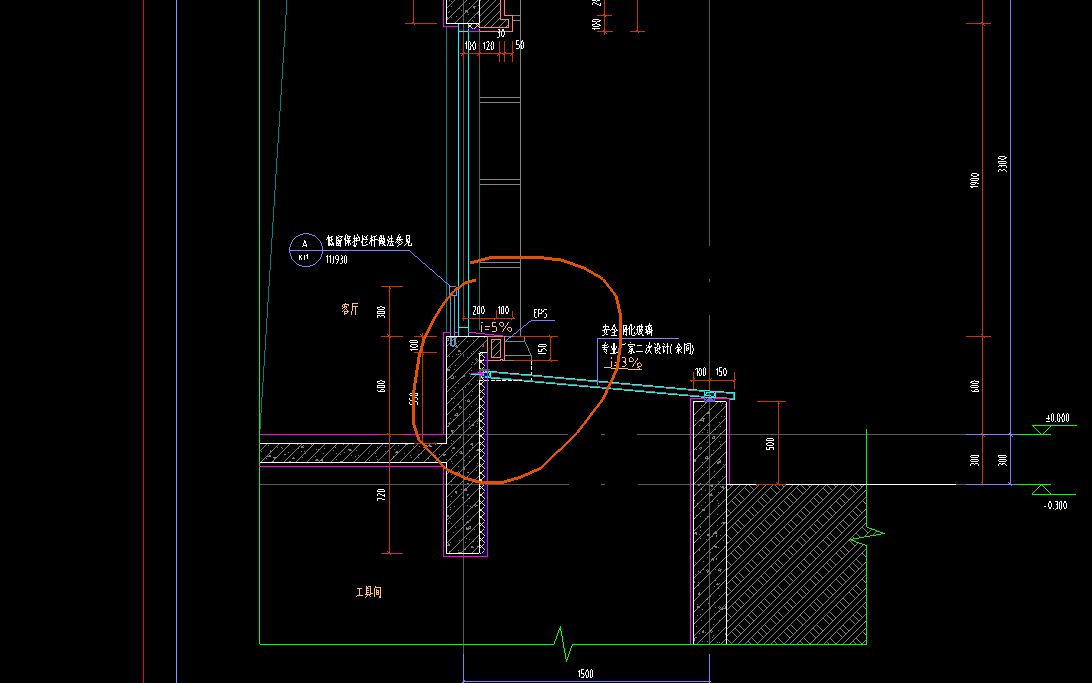The image size is (1092, 683).
Task: Select the 1500 dimension at the bottom
Action: click(x=586, y=673)
